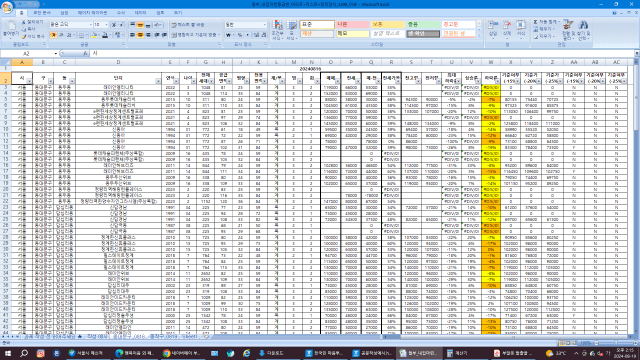Open the Office button menu
This screenshot has width=640, height=360.
7,7
